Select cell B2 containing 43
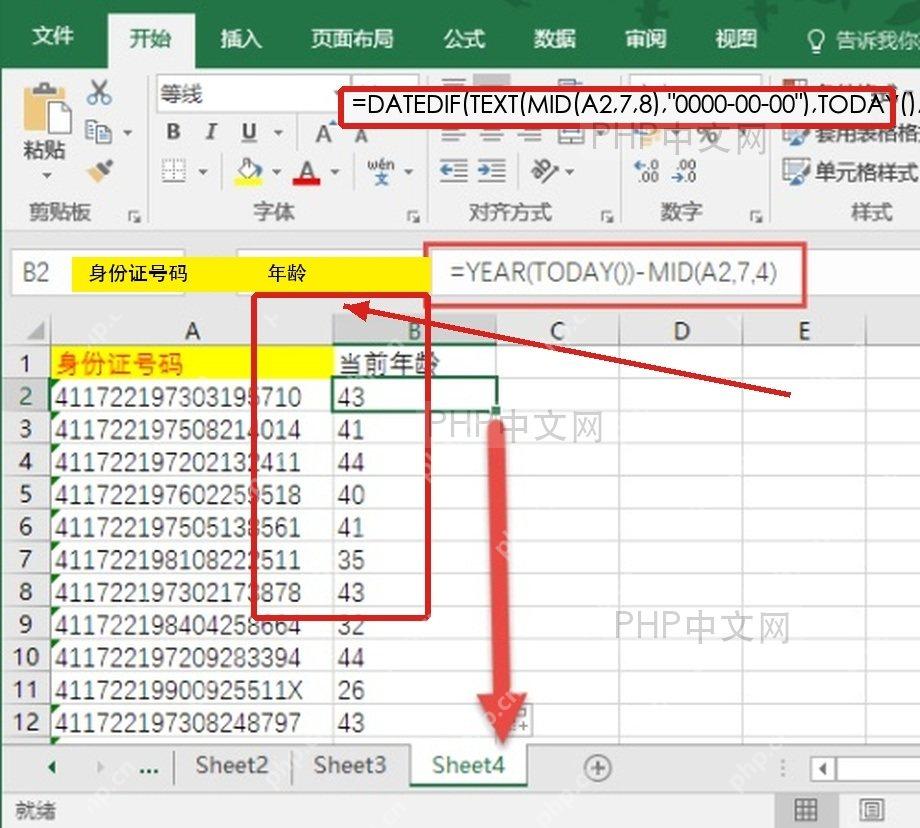The image size is (920, 828). coord(414,396)
